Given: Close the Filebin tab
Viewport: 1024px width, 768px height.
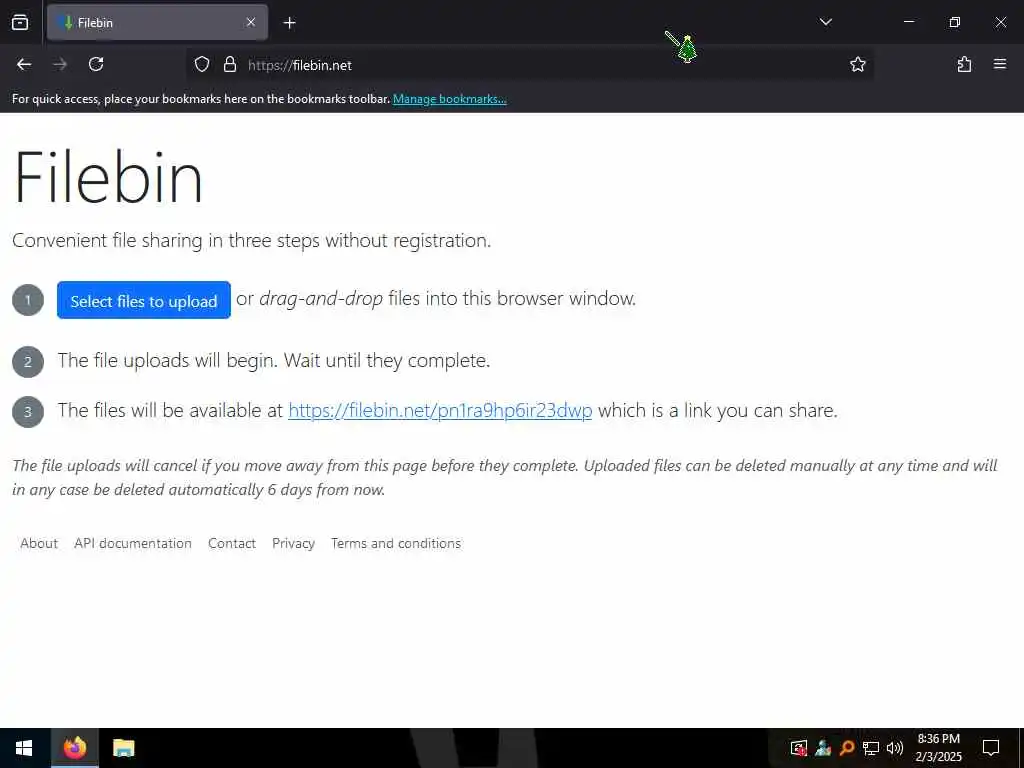Looking at the screenshot, I should [251, 22].
